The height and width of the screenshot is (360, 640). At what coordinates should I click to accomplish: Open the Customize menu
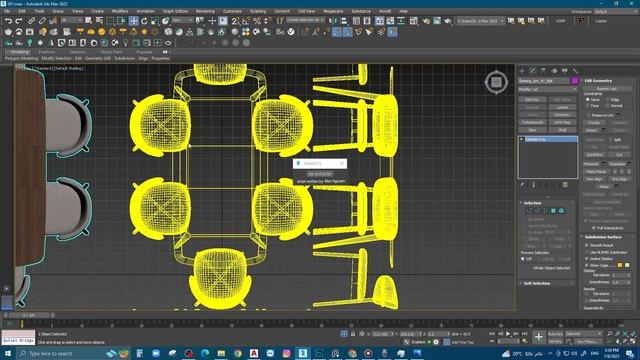click(x=232, y=11)
